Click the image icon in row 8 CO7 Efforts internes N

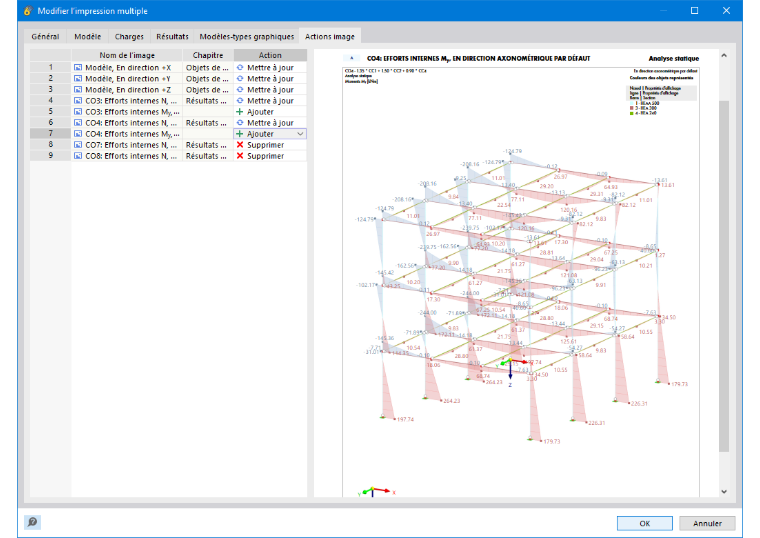pyautogui.click(x=78, y=145)
